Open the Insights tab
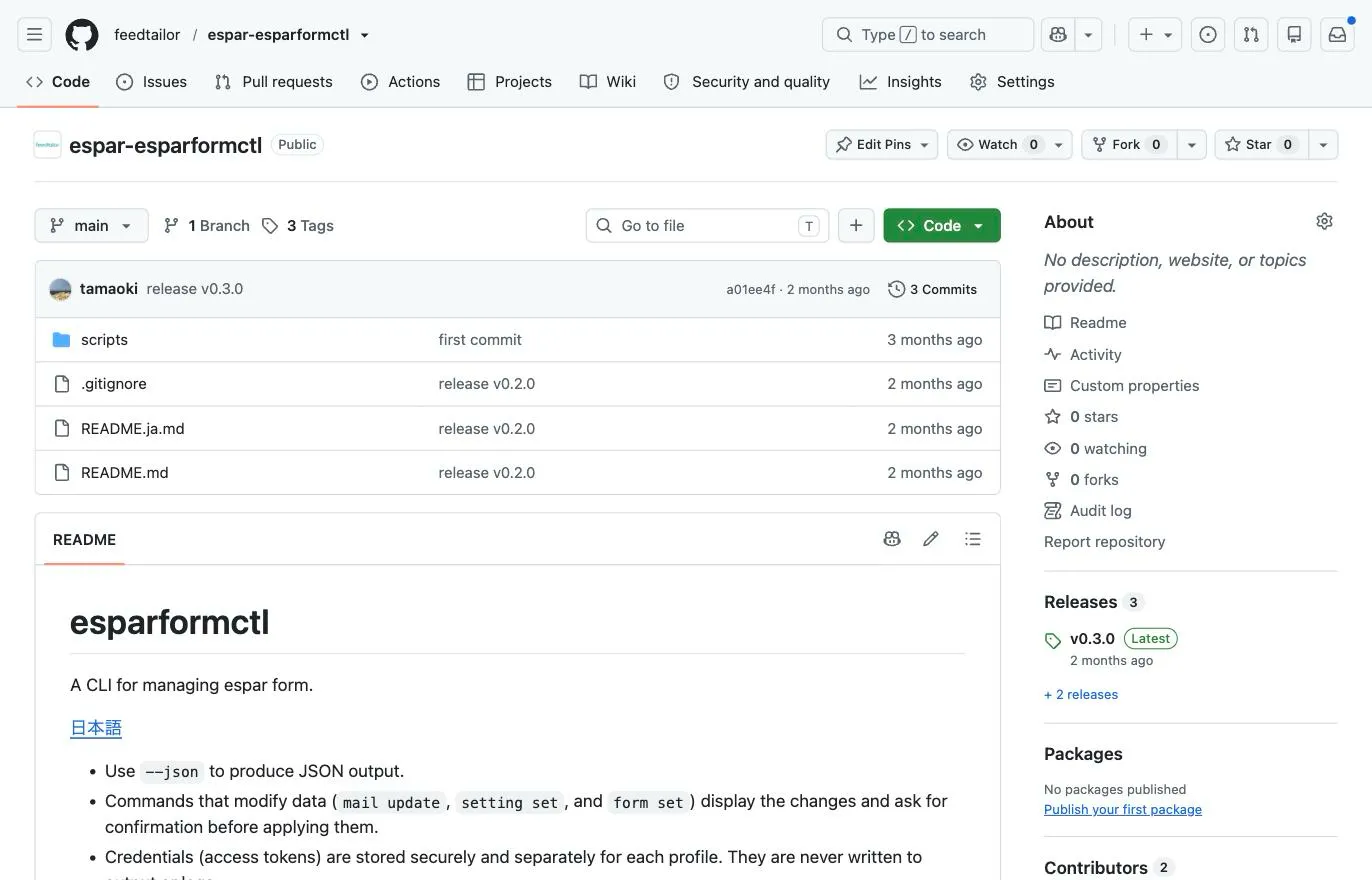Viewport: 1372px width, 880px height. point(900,82)
